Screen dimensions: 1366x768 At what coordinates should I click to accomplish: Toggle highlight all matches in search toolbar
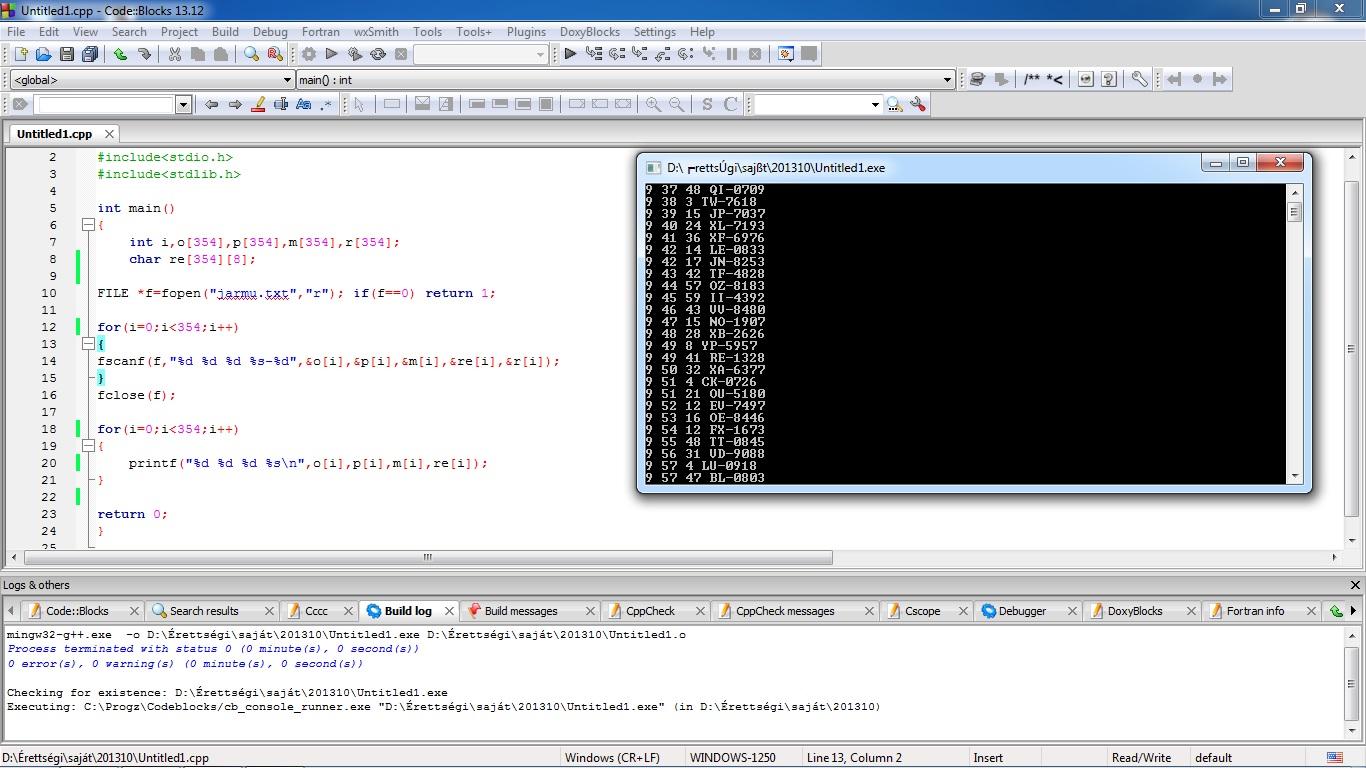tap(258, 104)
